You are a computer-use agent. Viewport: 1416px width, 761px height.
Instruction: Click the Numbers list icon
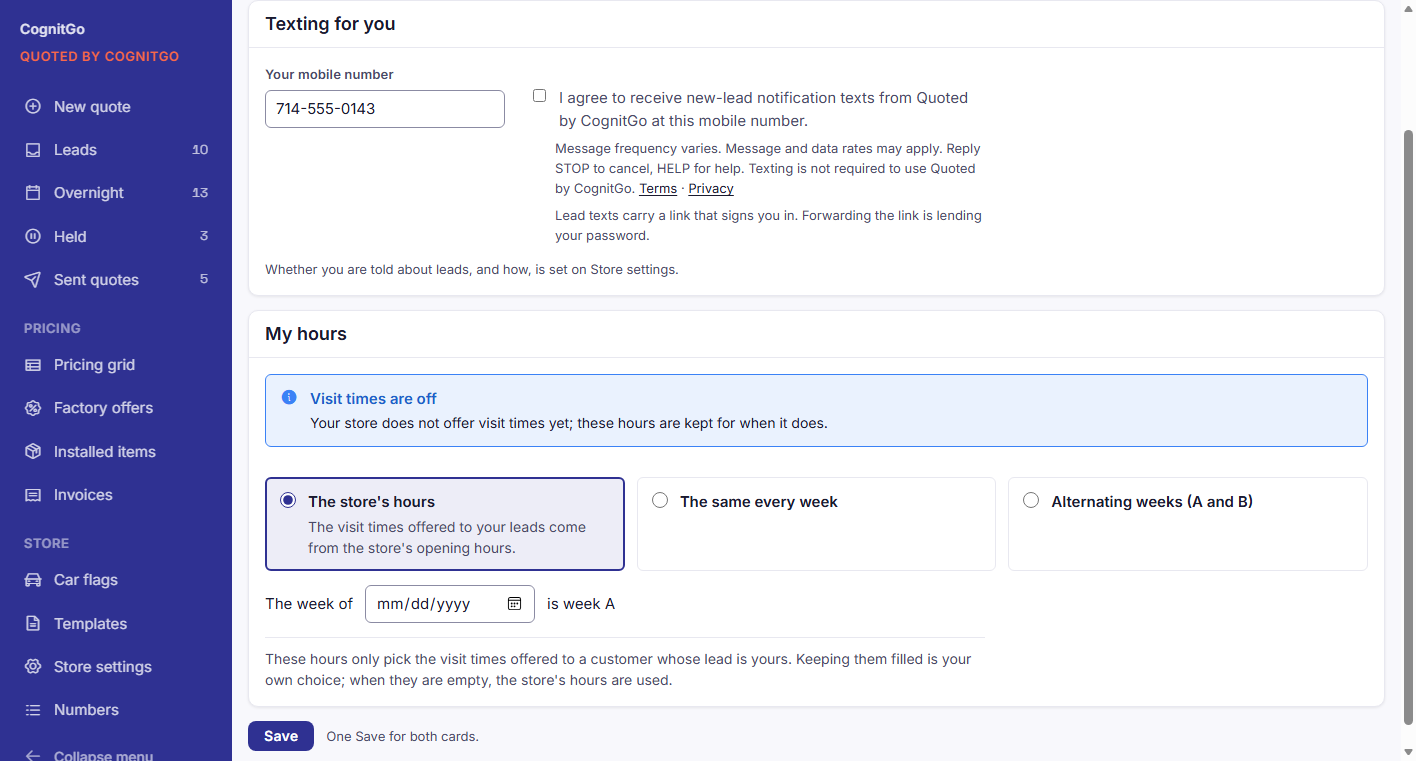[x=33, y=710]
